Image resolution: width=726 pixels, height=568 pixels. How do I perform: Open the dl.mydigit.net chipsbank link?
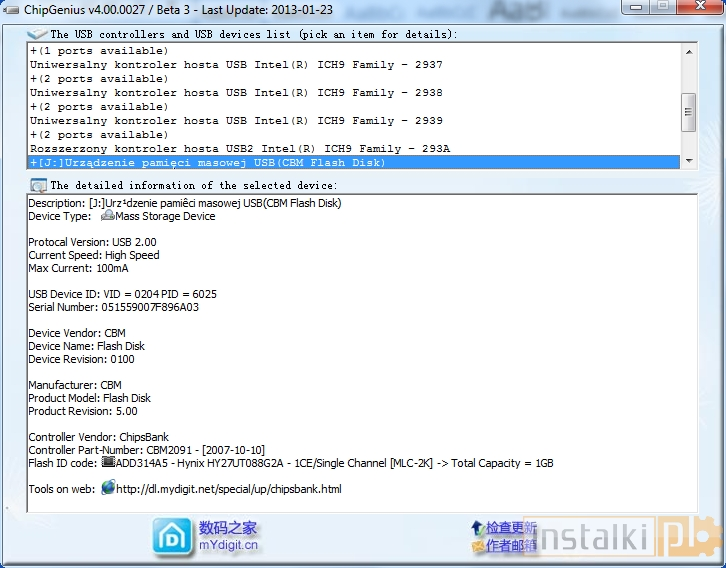point(228,489)
